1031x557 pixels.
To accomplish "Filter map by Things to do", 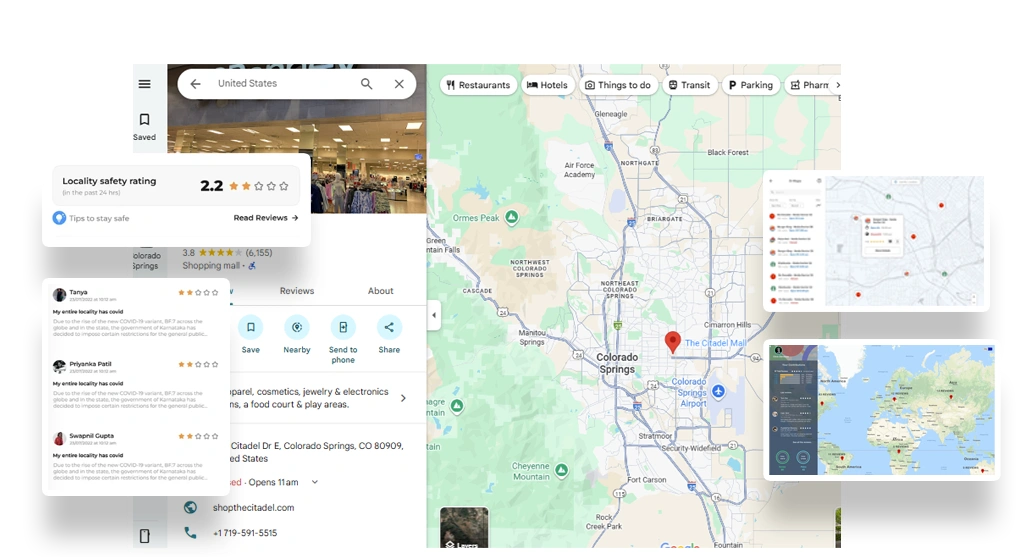I will pos(618,85).
